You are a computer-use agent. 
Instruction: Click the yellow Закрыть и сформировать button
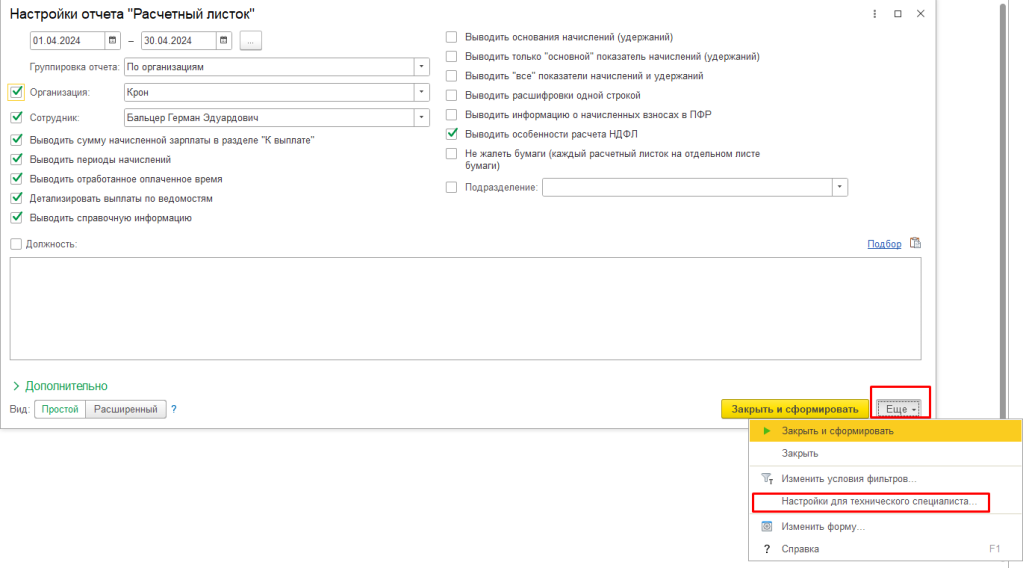pyautogui.click(x=795, y=409)
